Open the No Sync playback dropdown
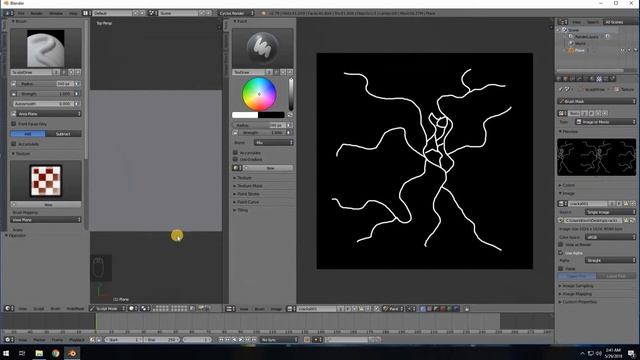Screen dimensions: 640x360 click(279, 340)
